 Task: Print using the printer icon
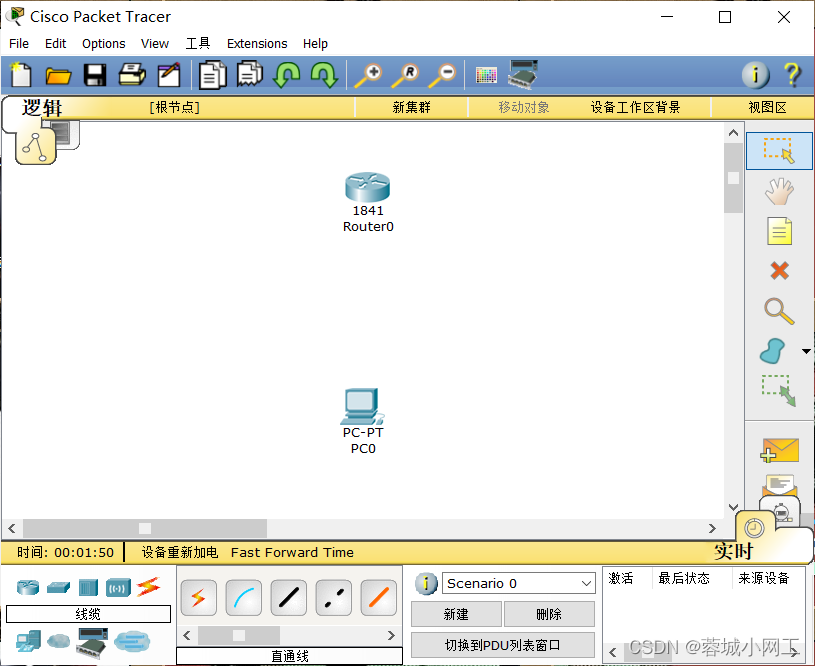[x=132, y=75]
